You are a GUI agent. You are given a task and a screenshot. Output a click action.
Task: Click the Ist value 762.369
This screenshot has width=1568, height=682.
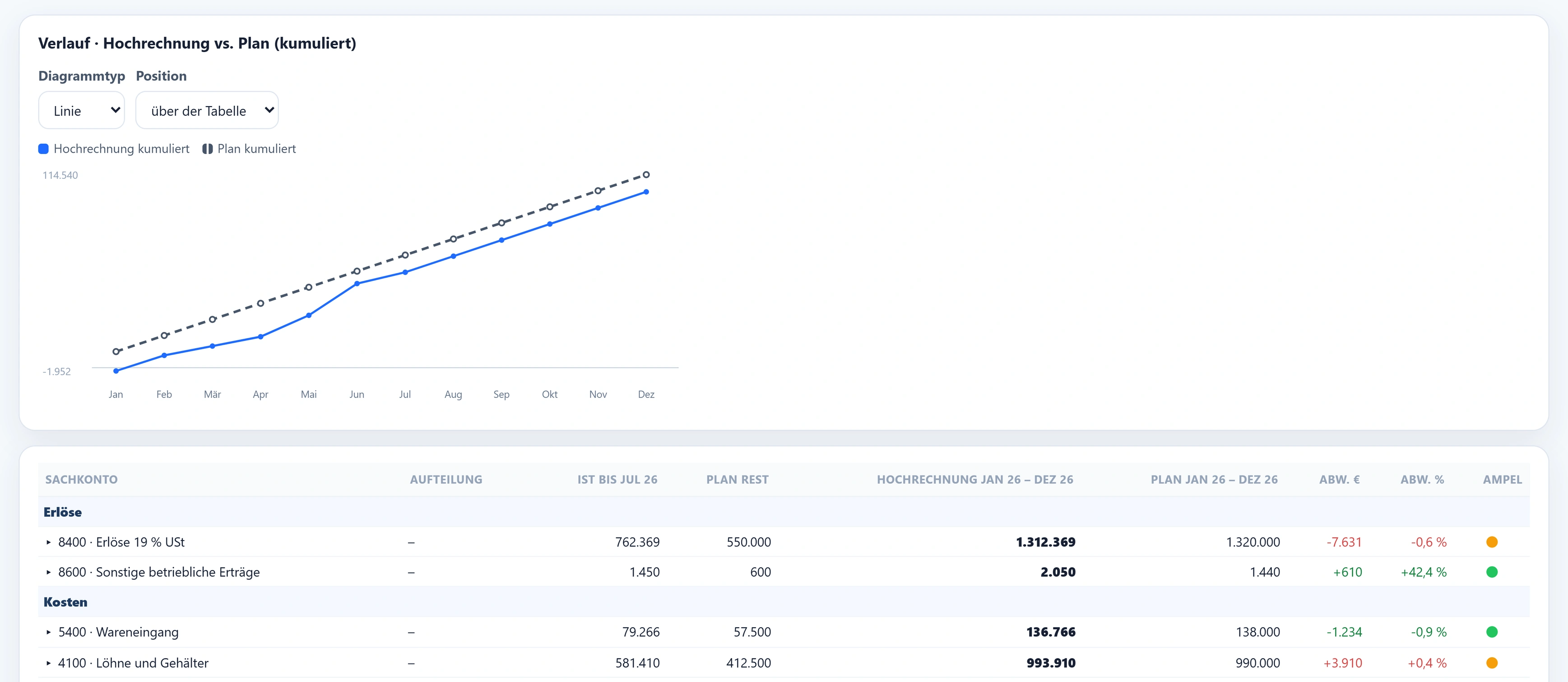pos(637,542)
